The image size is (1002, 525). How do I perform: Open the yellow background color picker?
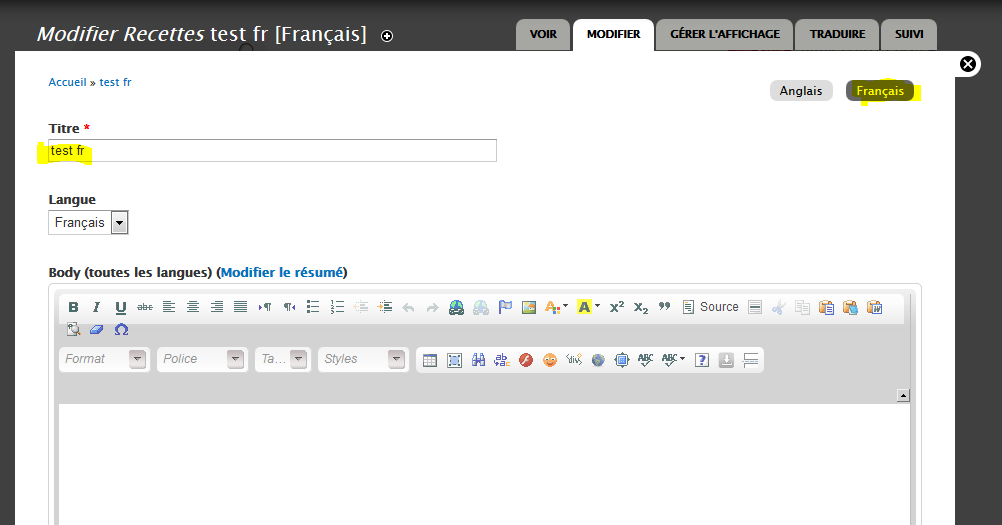click(x=589, y=307)
